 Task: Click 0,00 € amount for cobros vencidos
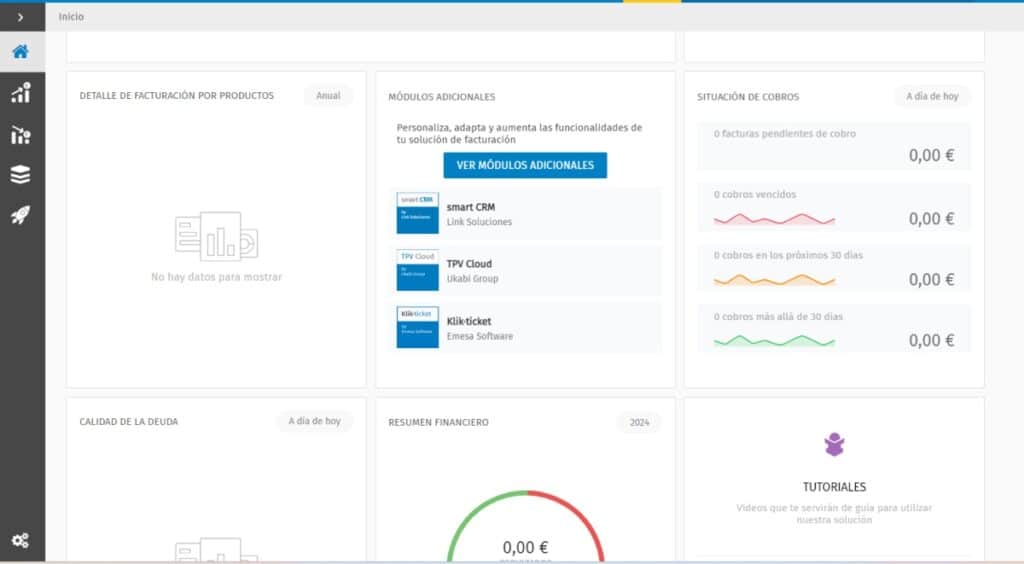tap(931, 219)
